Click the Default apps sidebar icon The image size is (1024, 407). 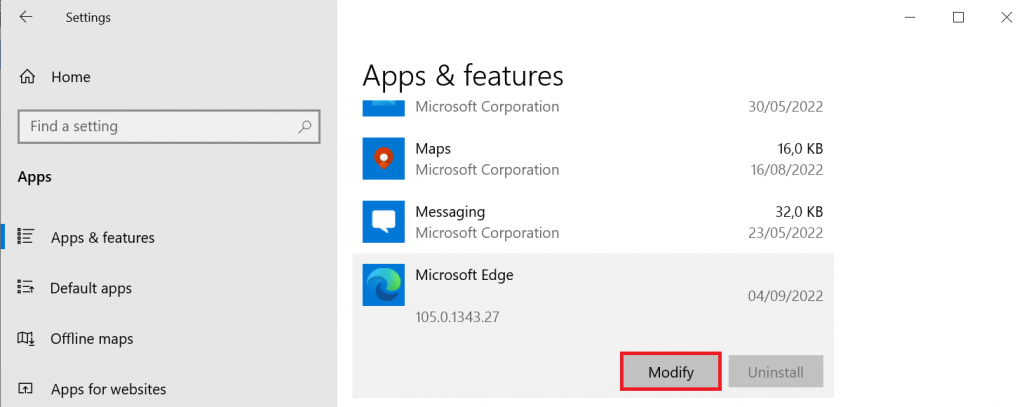[x=27, y=288]
